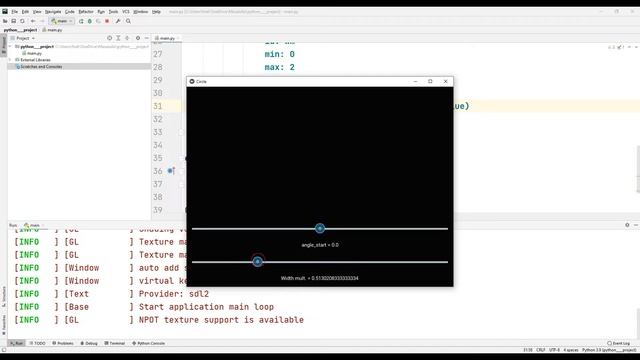This screenshot has height=360, width=640.
Task: Open the Run menu
Action: point(101,12)
